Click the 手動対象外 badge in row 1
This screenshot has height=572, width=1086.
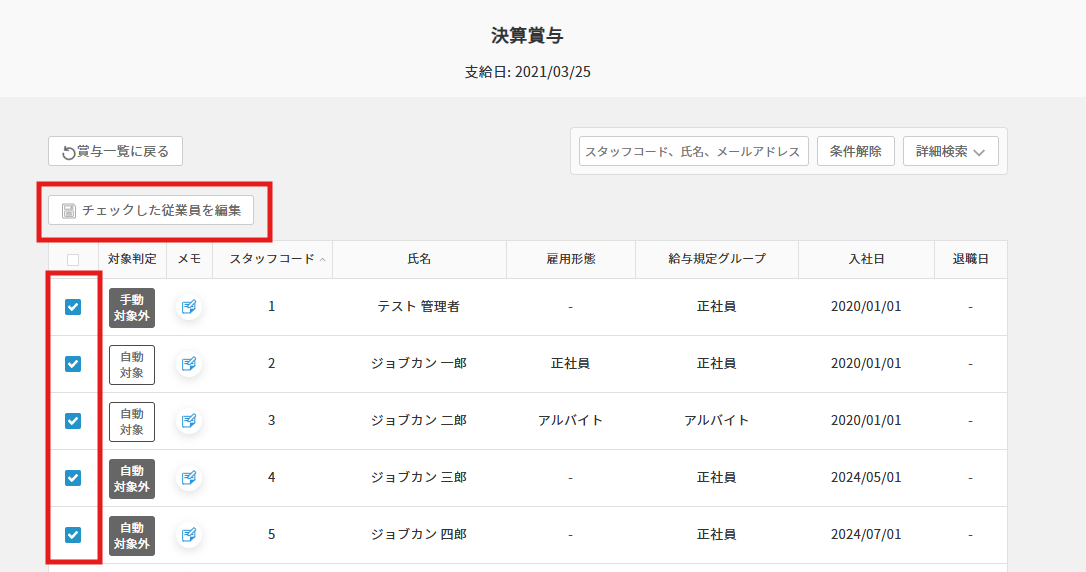pyautogui.click(x=132, y=307)
